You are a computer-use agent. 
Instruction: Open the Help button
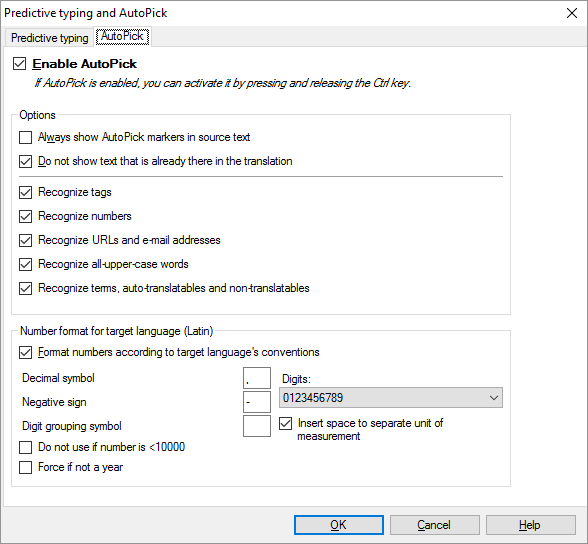(531, 525)
